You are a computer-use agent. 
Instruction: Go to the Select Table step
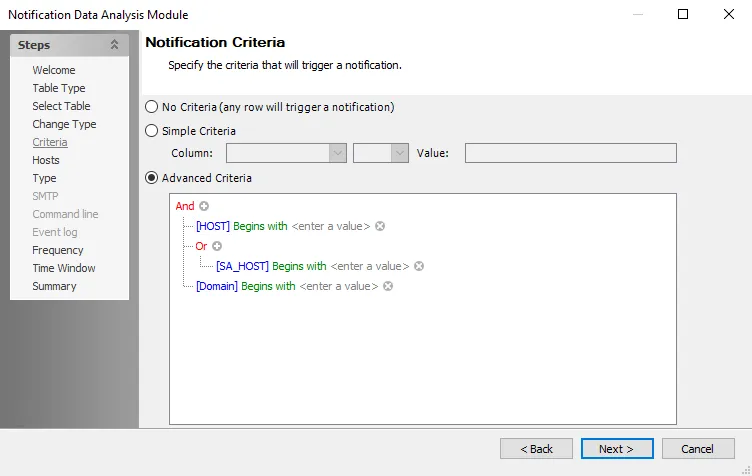click(61, 106)
